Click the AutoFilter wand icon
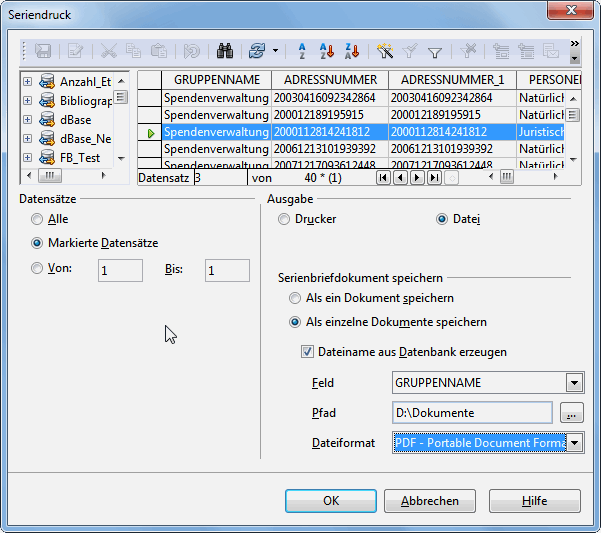This screenshot has width=601, height=533. (385, 50)
